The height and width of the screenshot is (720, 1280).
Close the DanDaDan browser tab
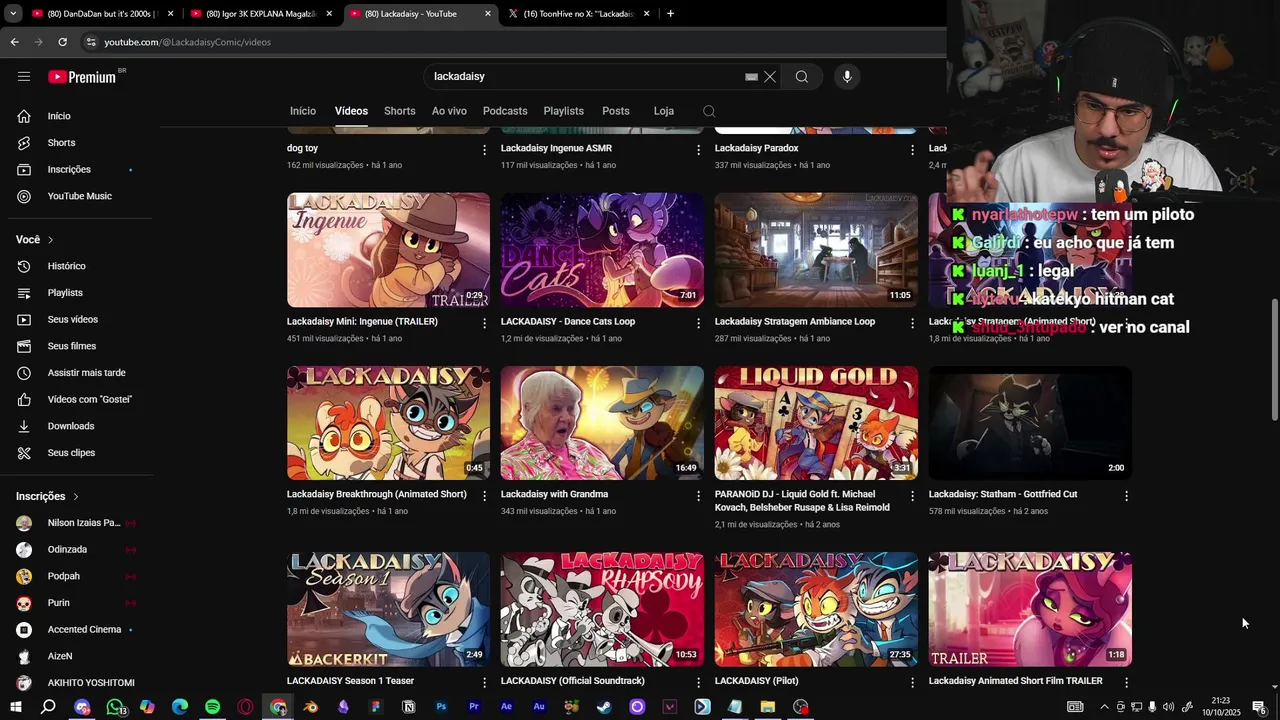(171, 14)
